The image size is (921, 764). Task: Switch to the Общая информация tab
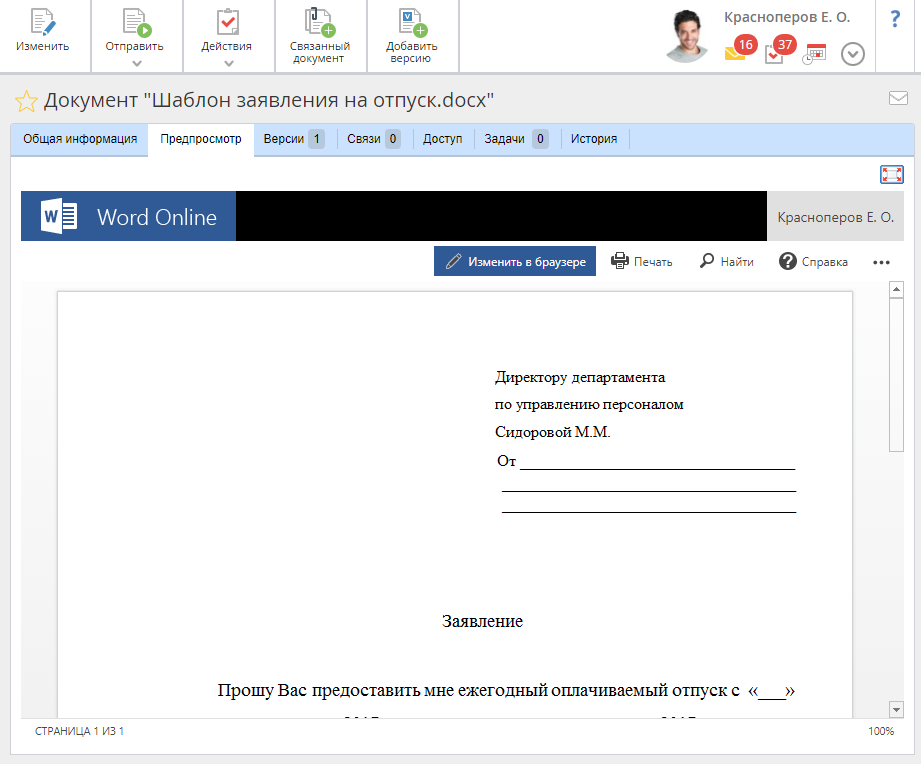(80, 139)
